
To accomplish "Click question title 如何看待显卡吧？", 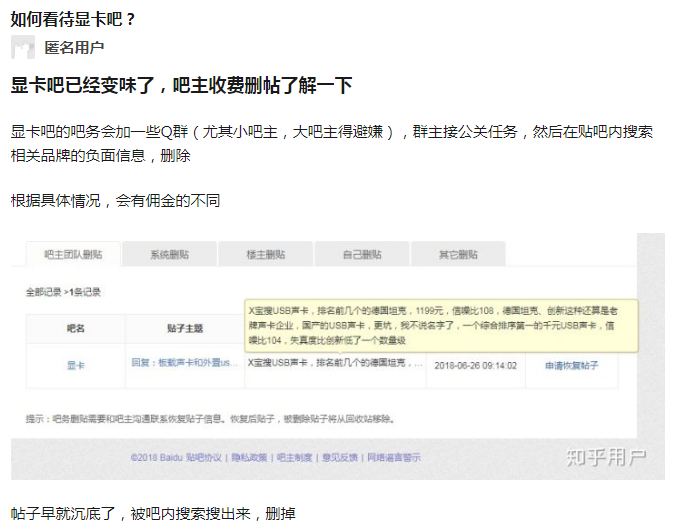I will pyautogui.click(x=73, y=19).
